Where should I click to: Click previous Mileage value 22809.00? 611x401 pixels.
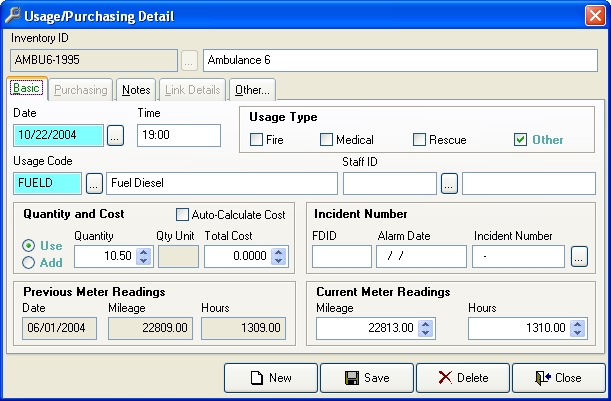150,329
